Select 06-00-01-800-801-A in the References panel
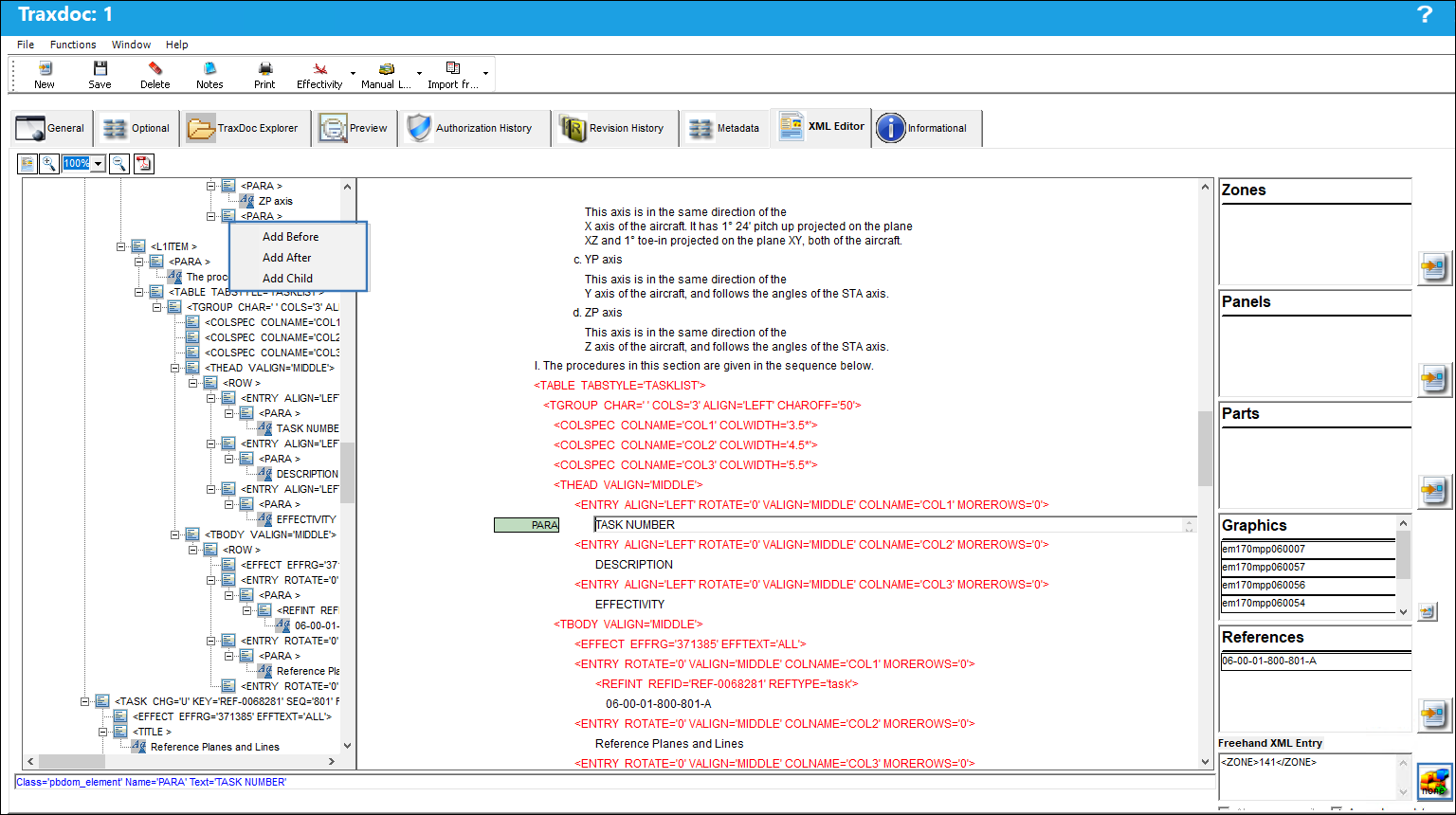Image resolution: width=1456 pixels, height=815 pixels. coord(1316,661)
